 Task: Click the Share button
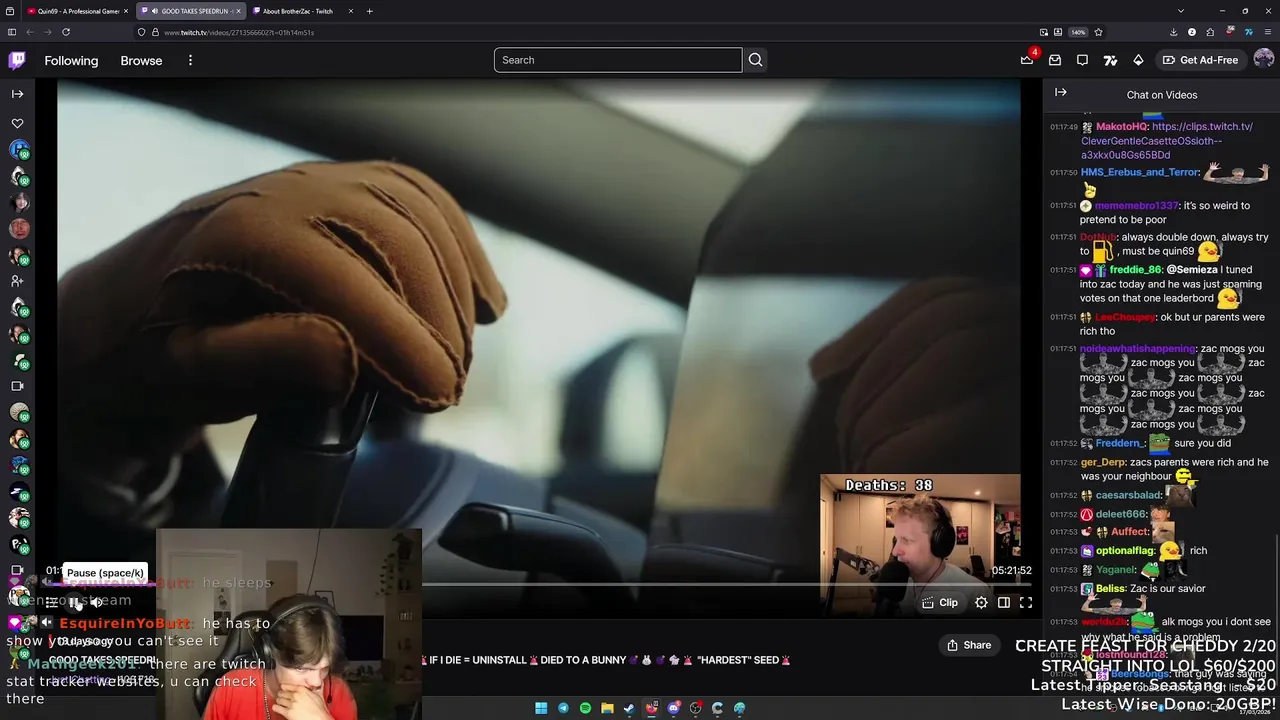pyautogui.click(x=969, y=645)
